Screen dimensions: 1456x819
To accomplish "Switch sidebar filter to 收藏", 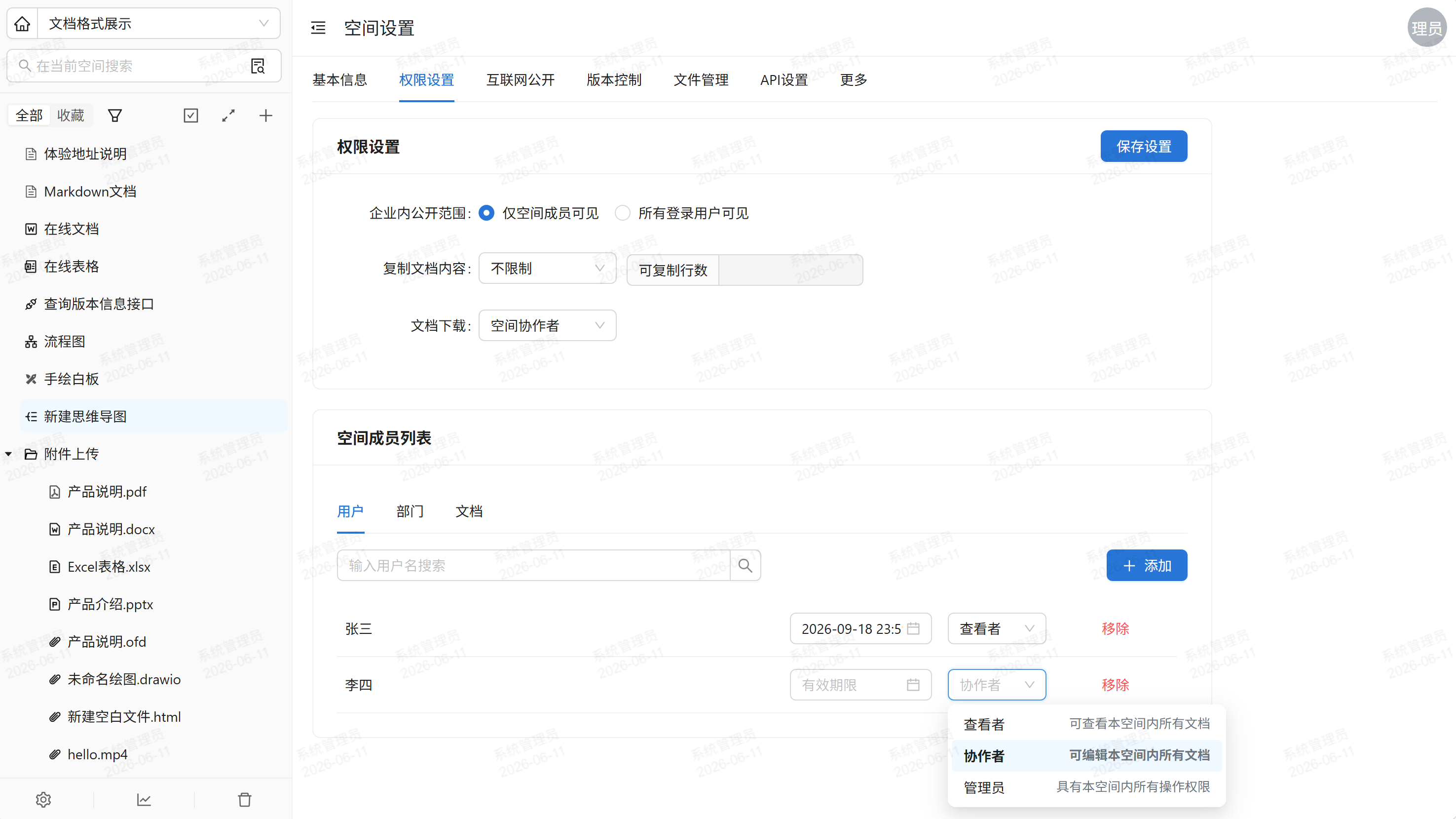I will click(71, 116).
